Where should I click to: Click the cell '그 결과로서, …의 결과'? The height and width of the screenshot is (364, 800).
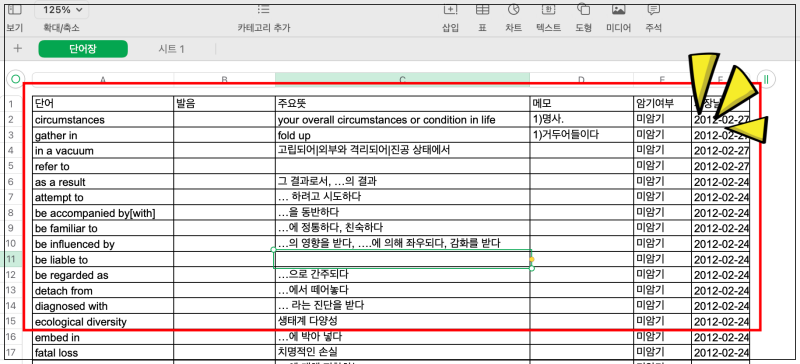coord(403,182)
